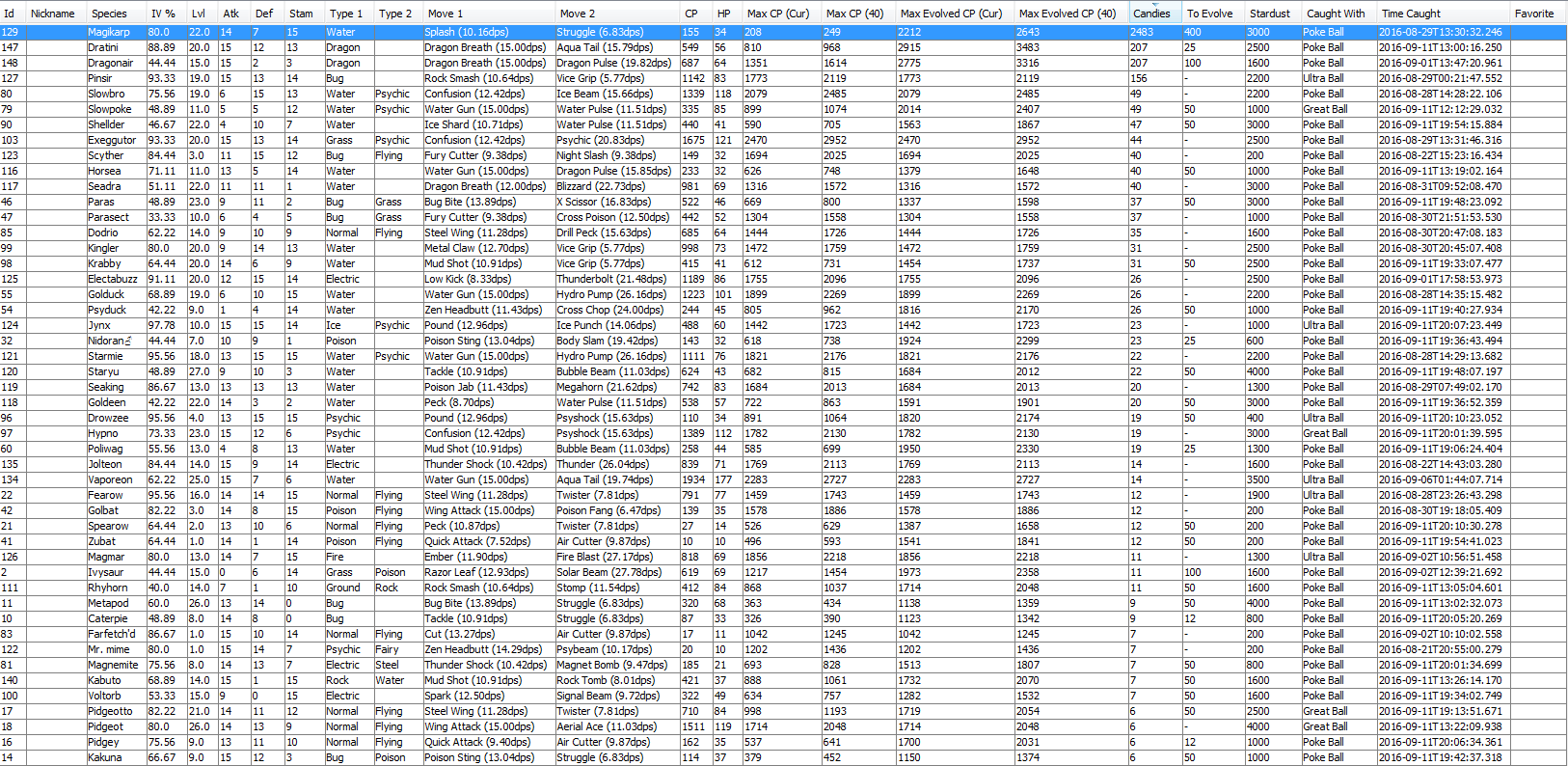
Task: Sort by the Type 2 column header
Action: 397,14
